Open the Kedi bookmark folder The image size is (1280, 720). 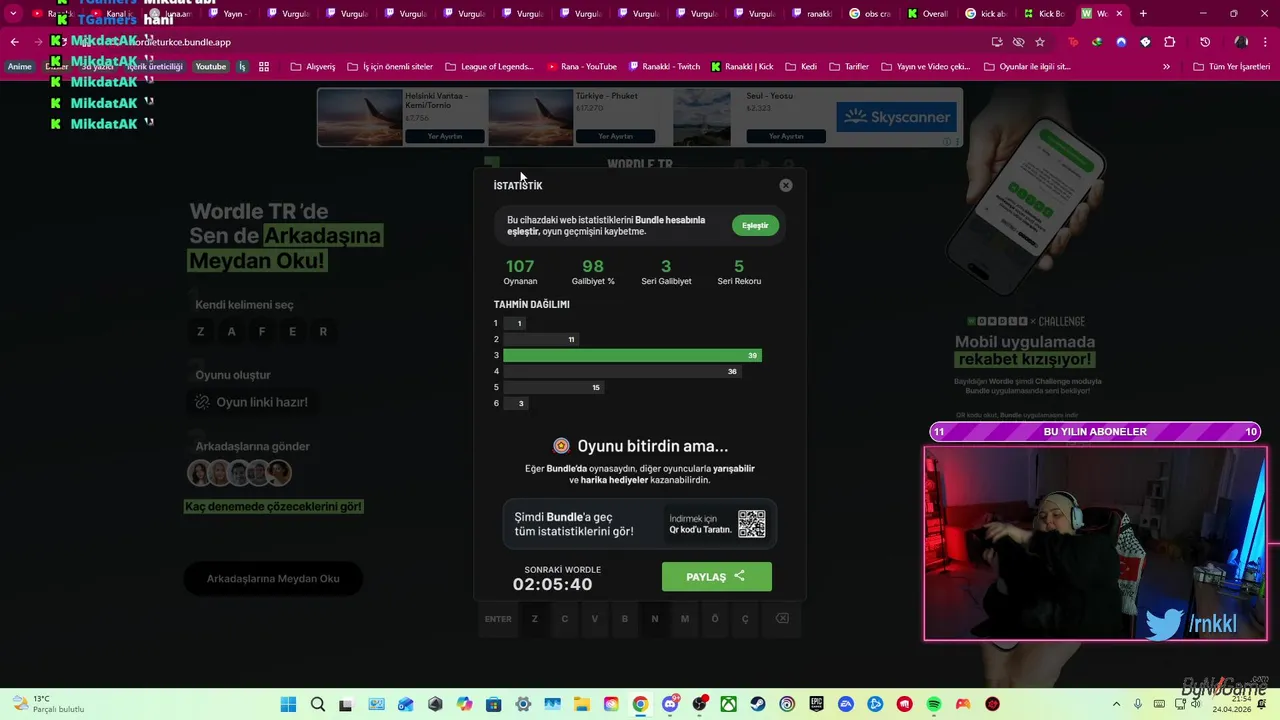point(801,67)
